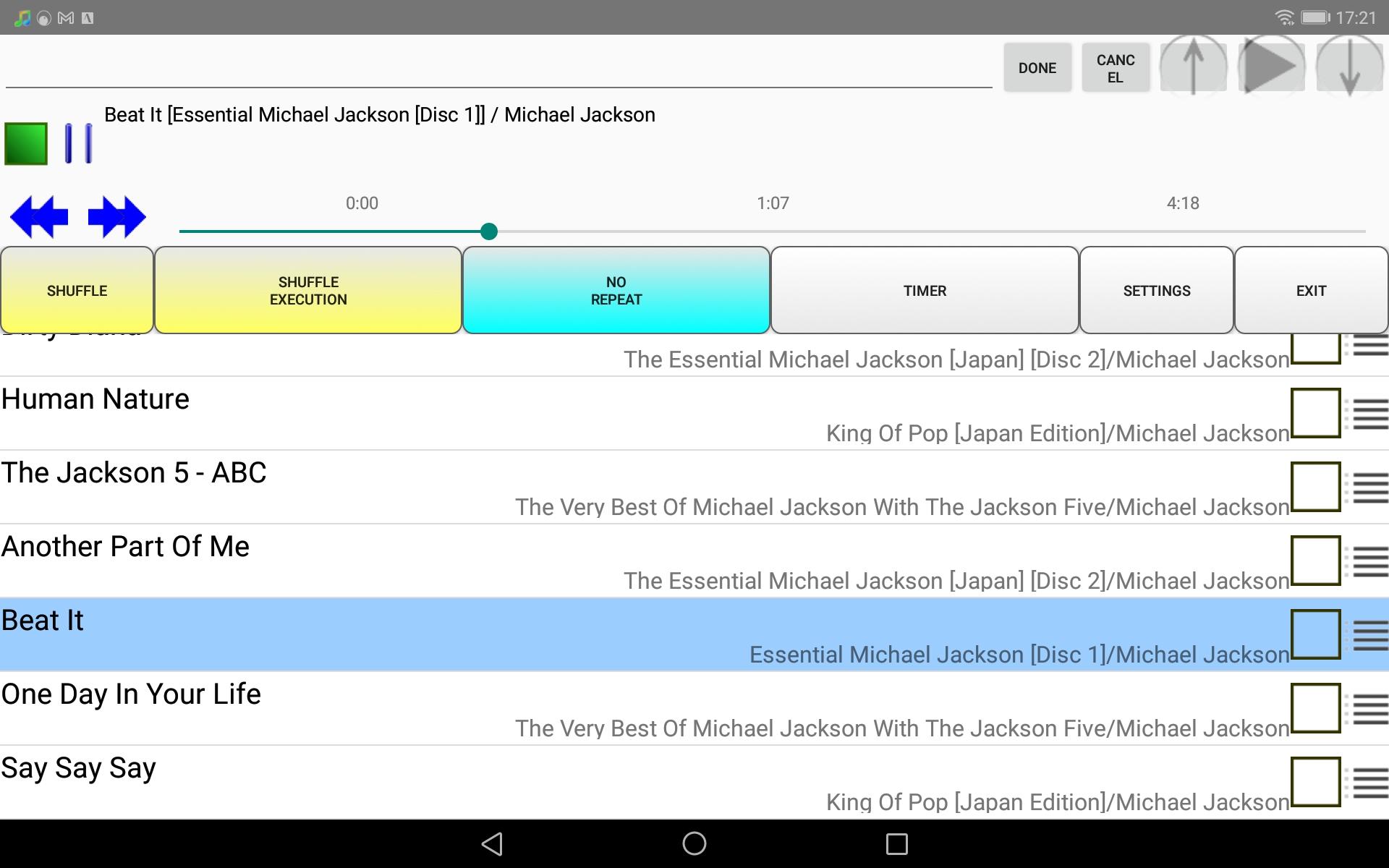The height and width of the screenshot is (868, 1389).
Task: Click the 1:07 current time label
Action: pos(773,203)
